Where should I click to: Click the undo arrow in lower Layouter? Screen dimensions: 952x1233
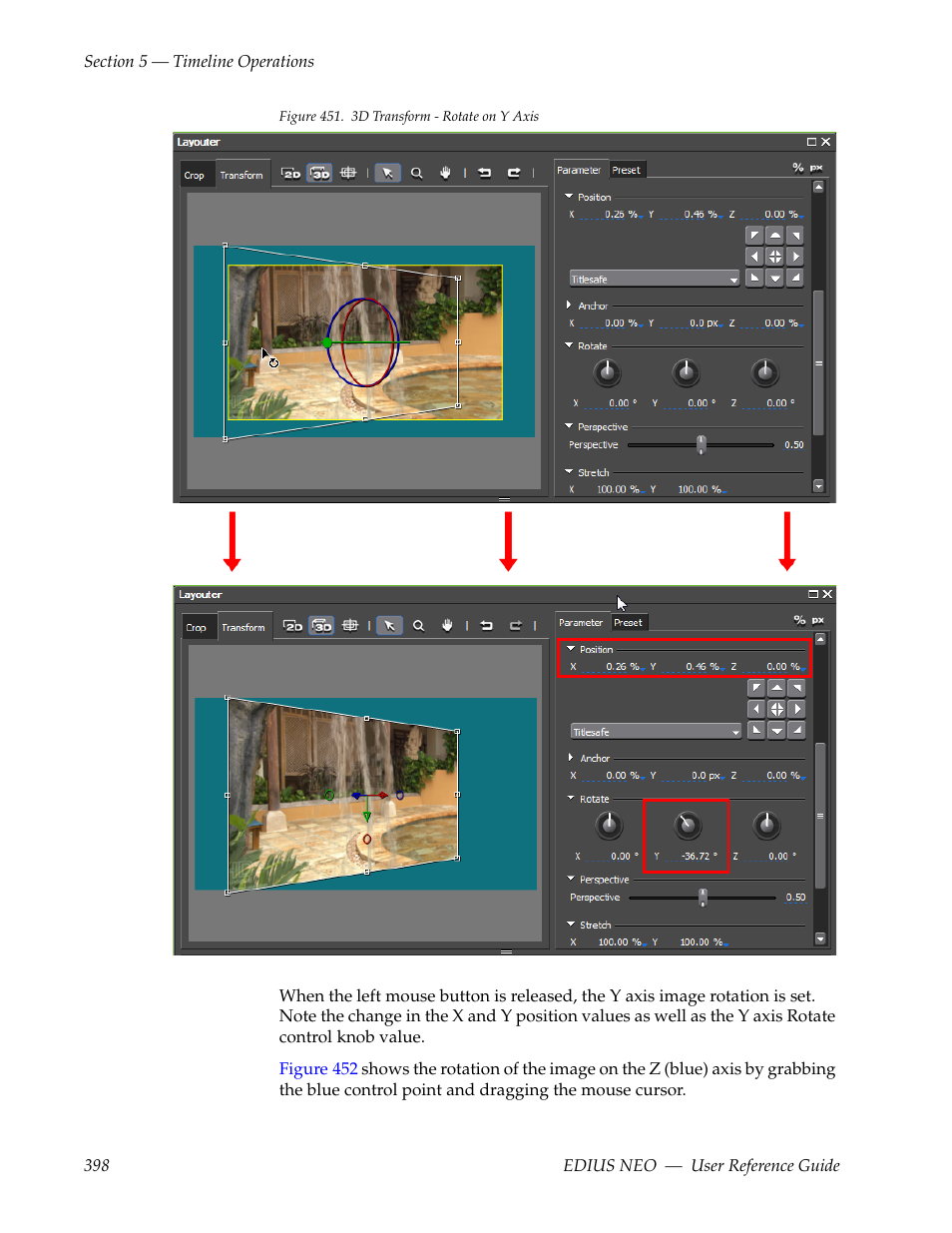487,626
